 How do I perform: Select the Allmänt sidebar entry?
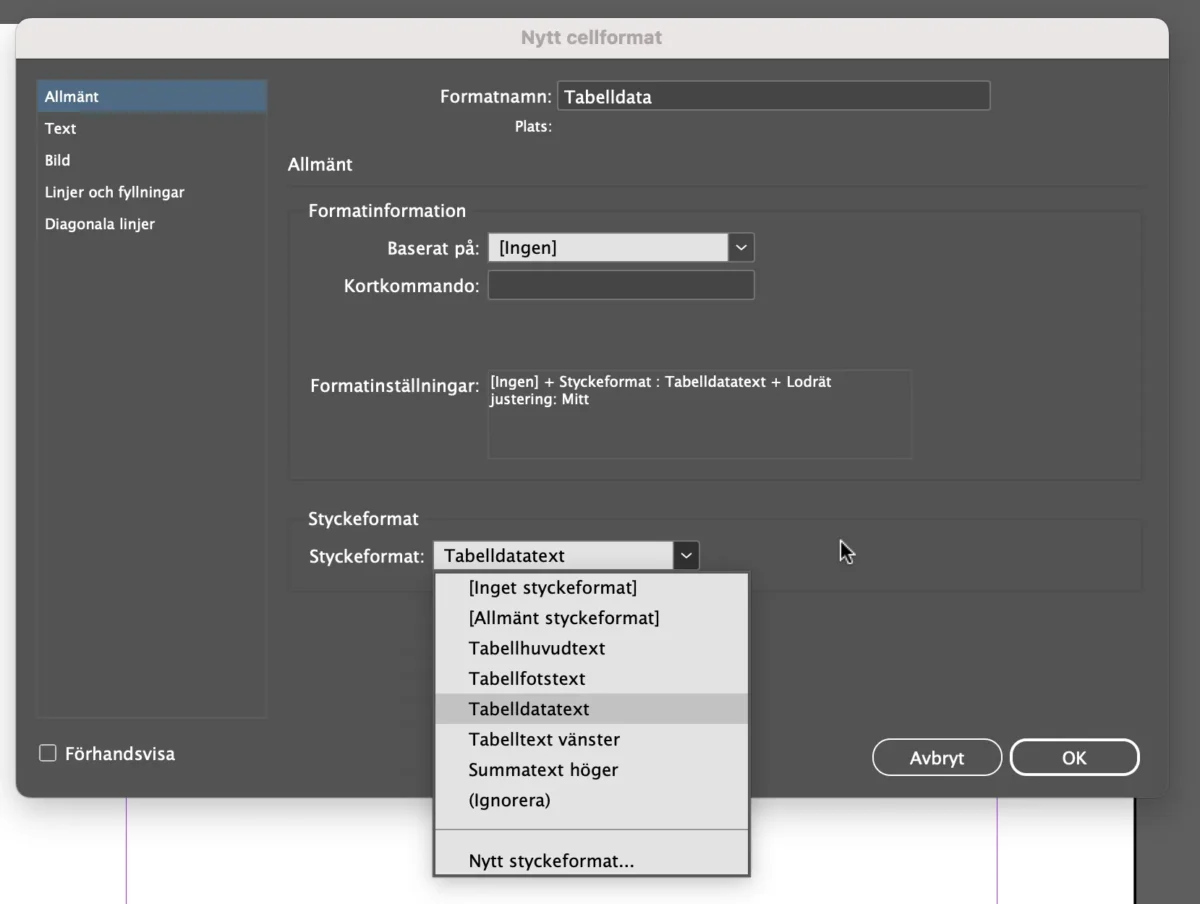tap(71, 96)
